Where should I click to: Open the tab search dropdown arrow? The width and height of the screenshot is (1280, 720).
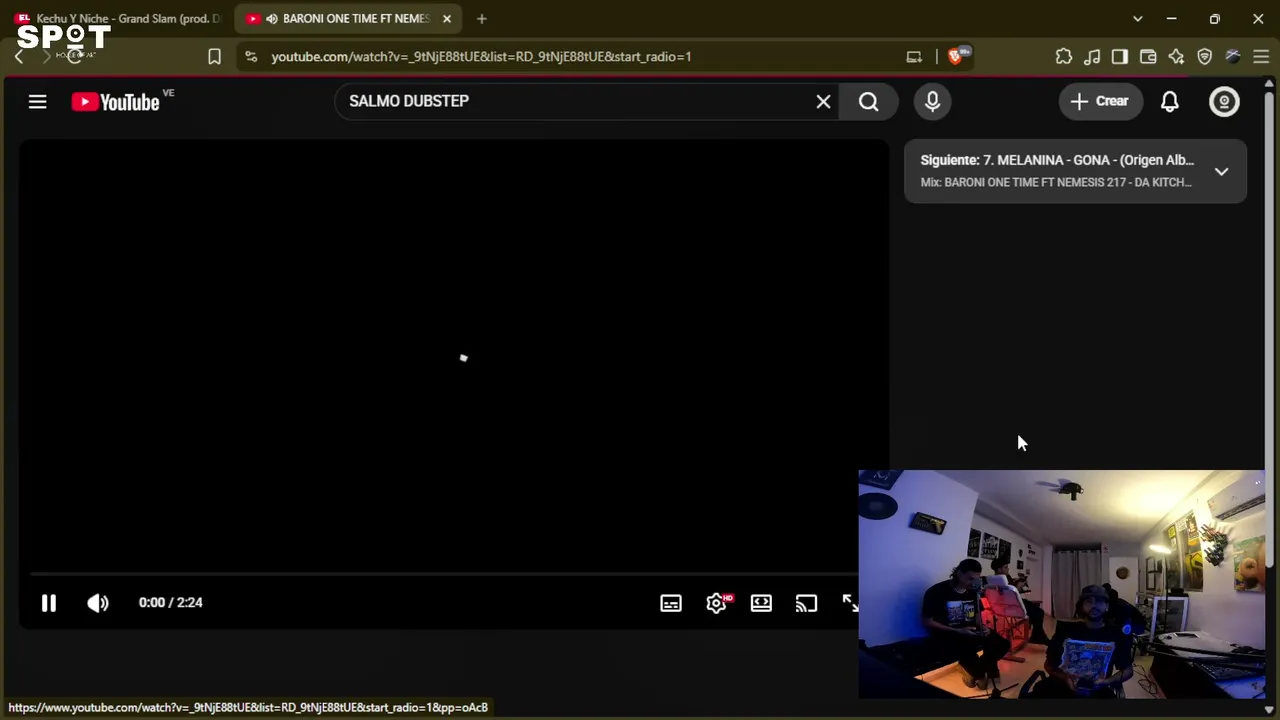pos(1137,19)
